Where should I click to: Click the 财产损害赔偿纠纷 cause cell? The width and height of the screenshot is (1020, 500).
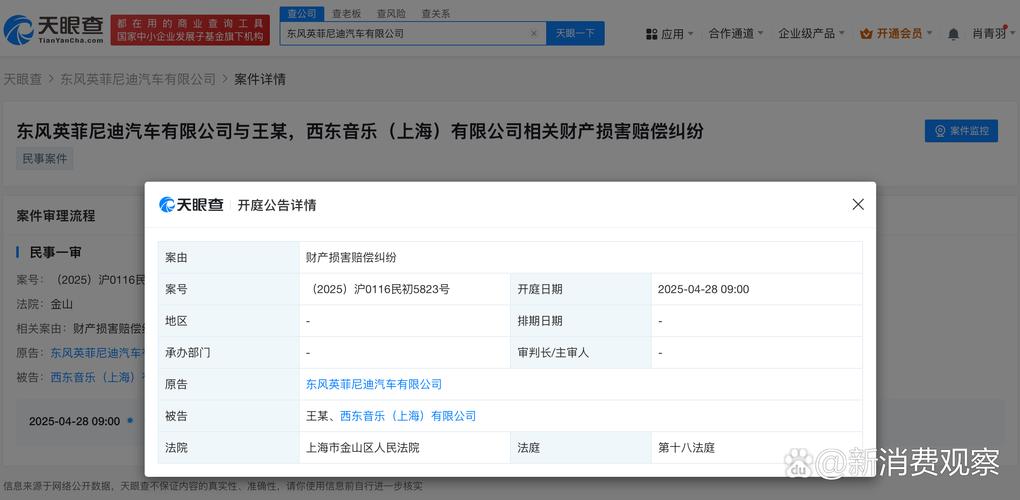tap(581, 257)
